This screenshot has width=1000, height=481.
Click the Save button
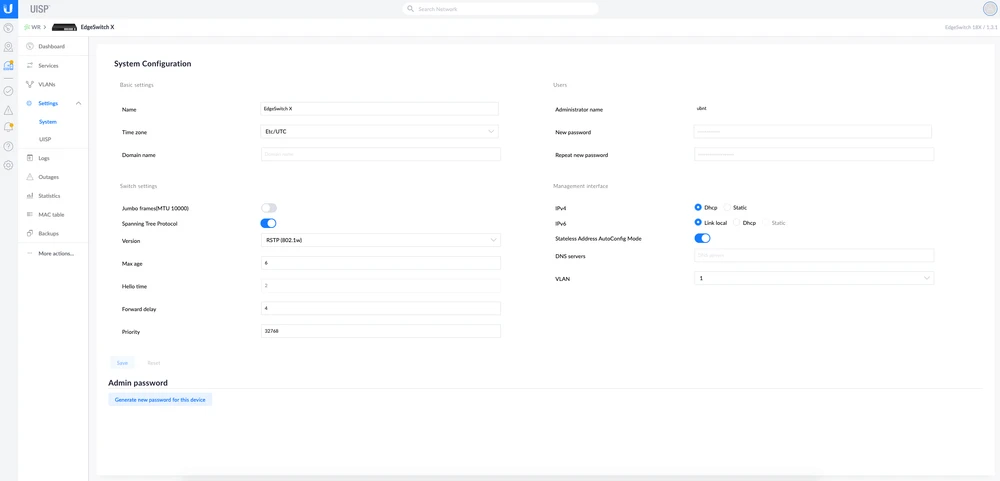[x=122, y=363]
